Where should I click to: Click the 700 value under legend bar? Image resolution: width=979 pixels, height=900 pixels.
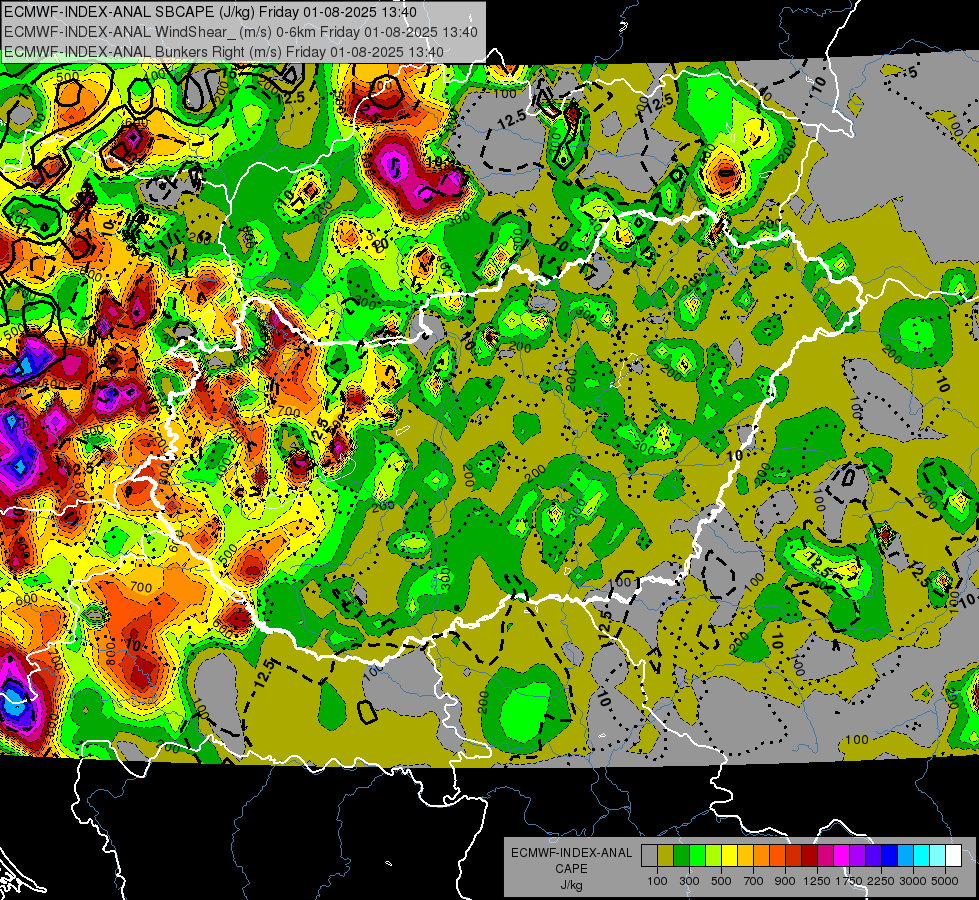(x=754, y=881)
